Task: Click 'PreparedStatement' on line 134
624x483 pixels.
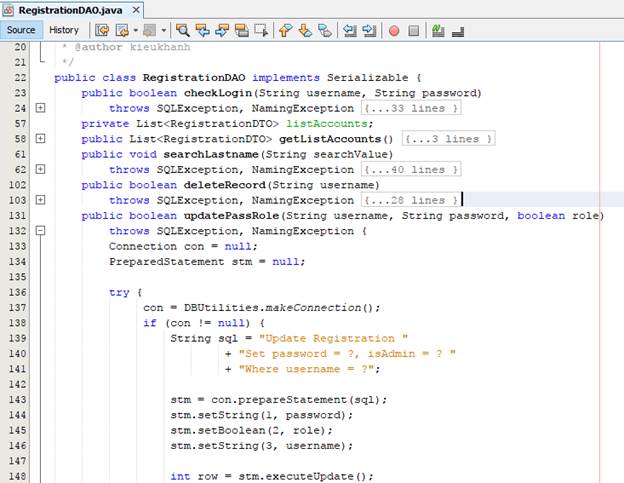Action: pyautogui.click(x=167, y=262)
